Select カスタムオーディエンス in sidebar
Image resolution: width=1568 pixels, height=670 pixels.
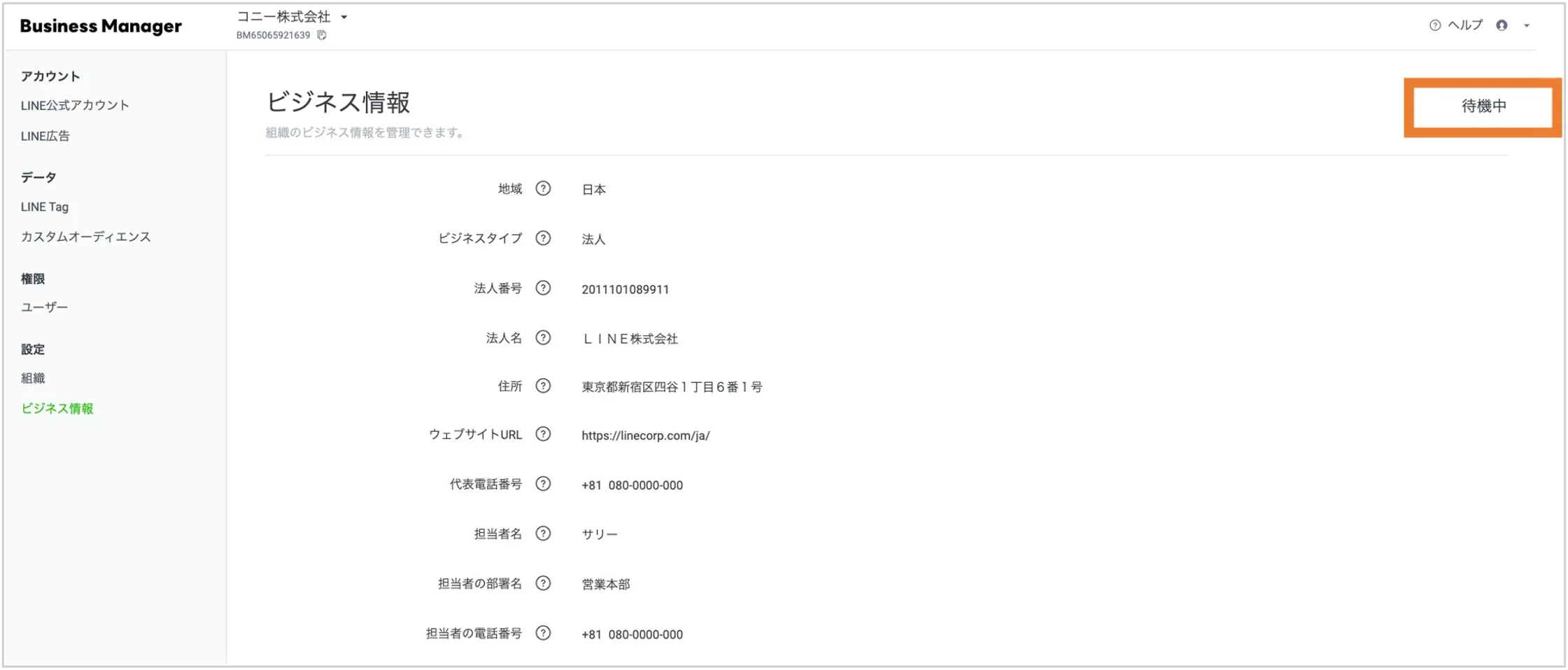tap(85, 237)
